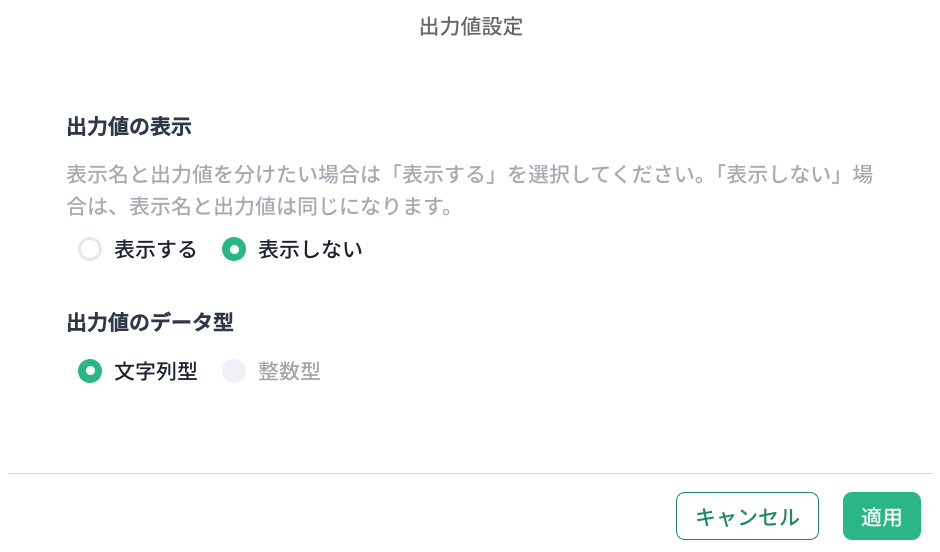Select the disabled 整数型 radio button
940x552 pixels.
point(234,372)
